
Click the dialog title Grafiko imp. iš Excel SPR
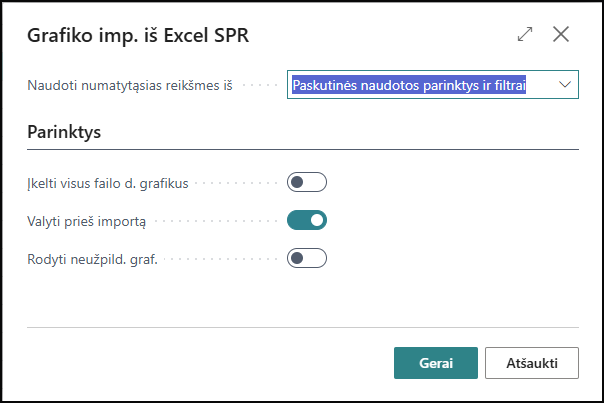[x=138, y=35]
